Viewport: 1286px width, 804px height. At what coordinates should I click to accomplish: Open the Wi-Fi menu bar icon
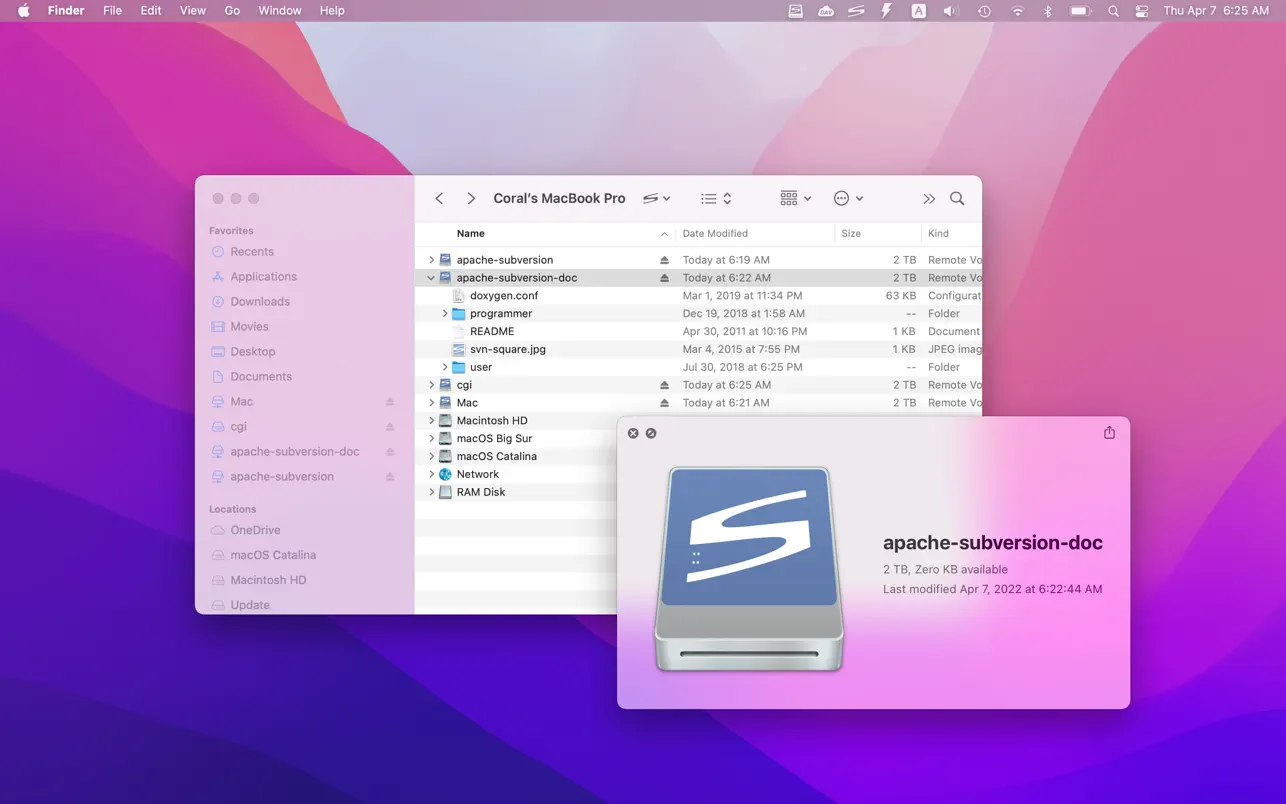(x=1017, y=11)
